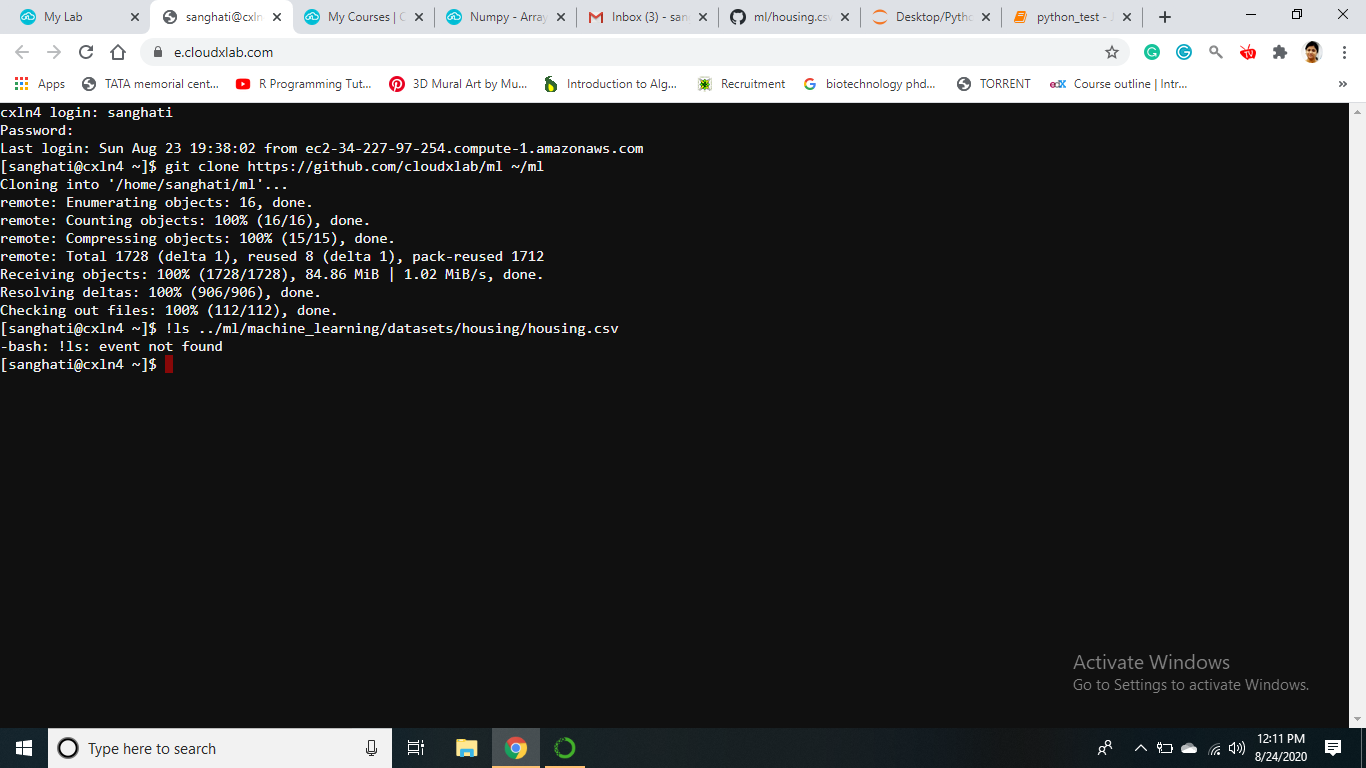Open the Gmail Inbox tab

(650, 17)
